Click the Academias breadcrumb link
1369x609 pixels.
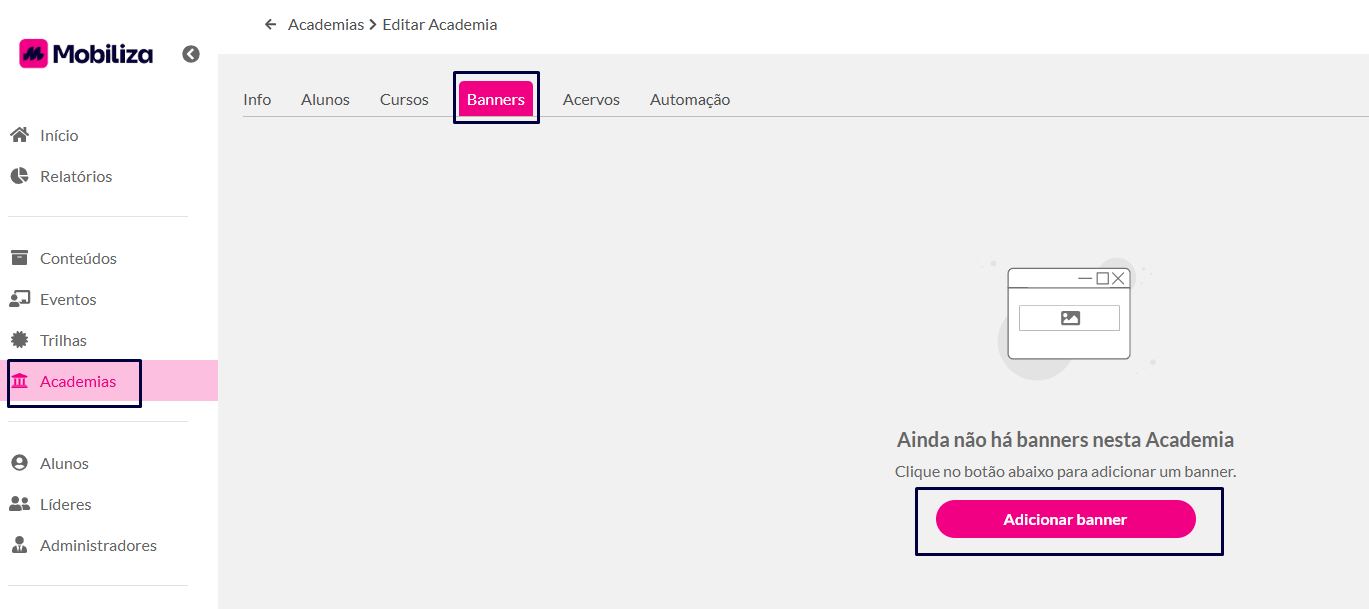(x=326, y=24)
